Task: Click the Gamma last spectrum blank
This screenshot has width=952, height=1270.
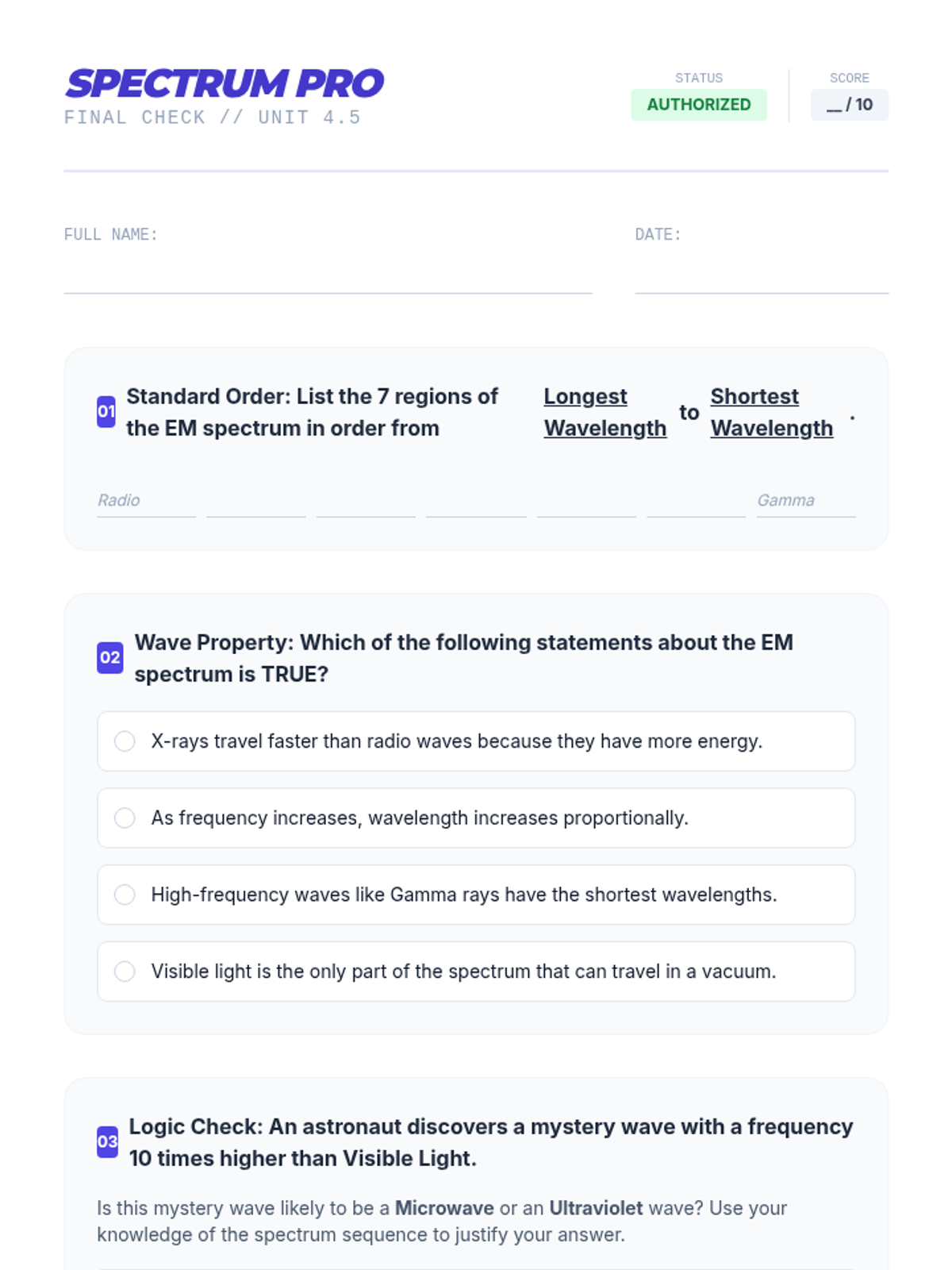Action: coord(806,501)
